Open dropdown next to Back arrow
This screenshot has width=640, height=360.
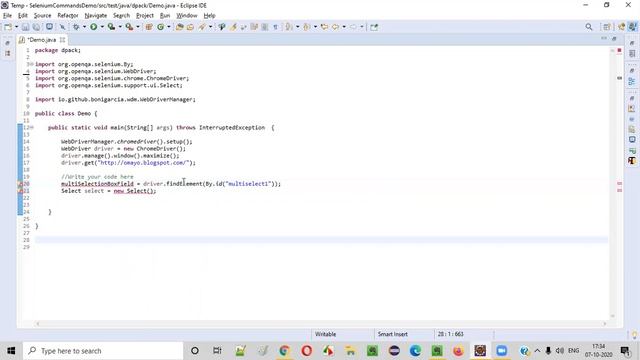pos(344,27)
